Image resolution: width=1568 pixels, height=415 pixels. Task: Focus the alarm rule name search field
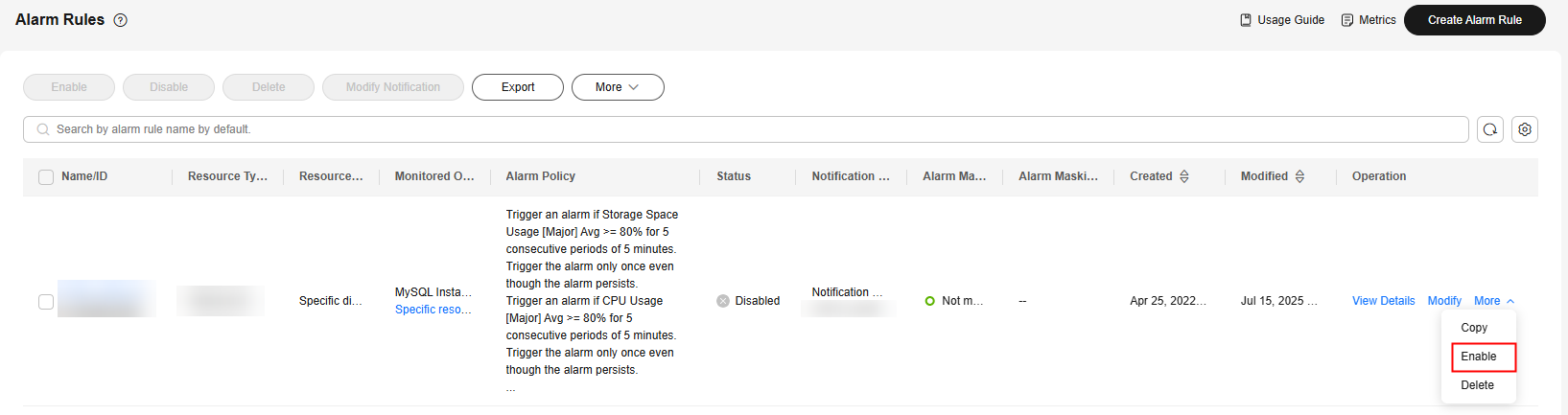tap(746, 129)
